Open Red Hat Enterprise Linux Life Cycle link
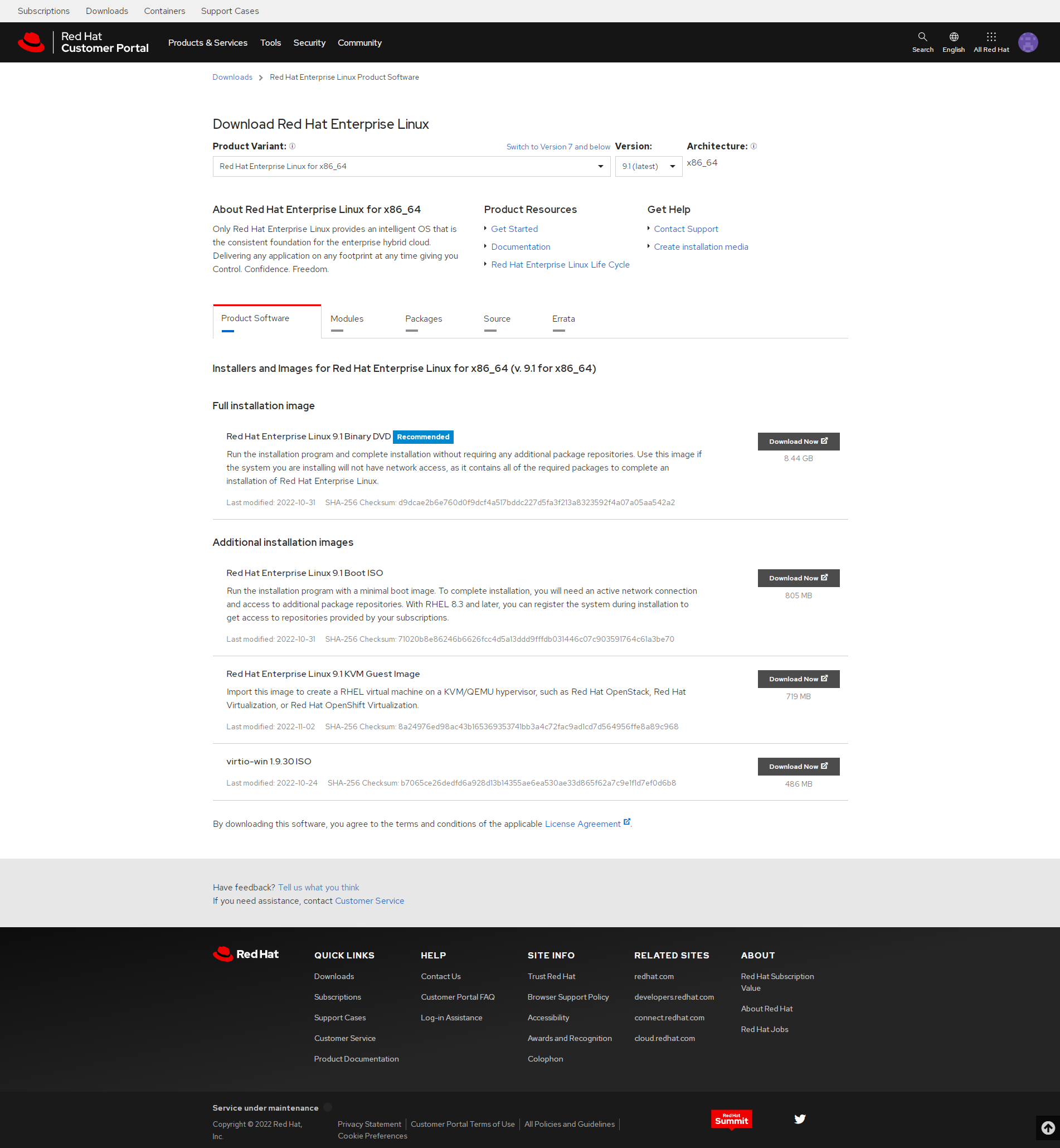The image size is (1060, 1148). click(561, 264)
